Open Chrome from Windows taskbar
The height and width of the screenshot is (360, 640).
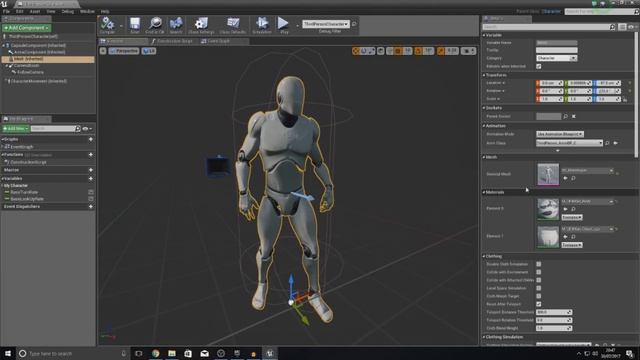[x=156, y=353]
